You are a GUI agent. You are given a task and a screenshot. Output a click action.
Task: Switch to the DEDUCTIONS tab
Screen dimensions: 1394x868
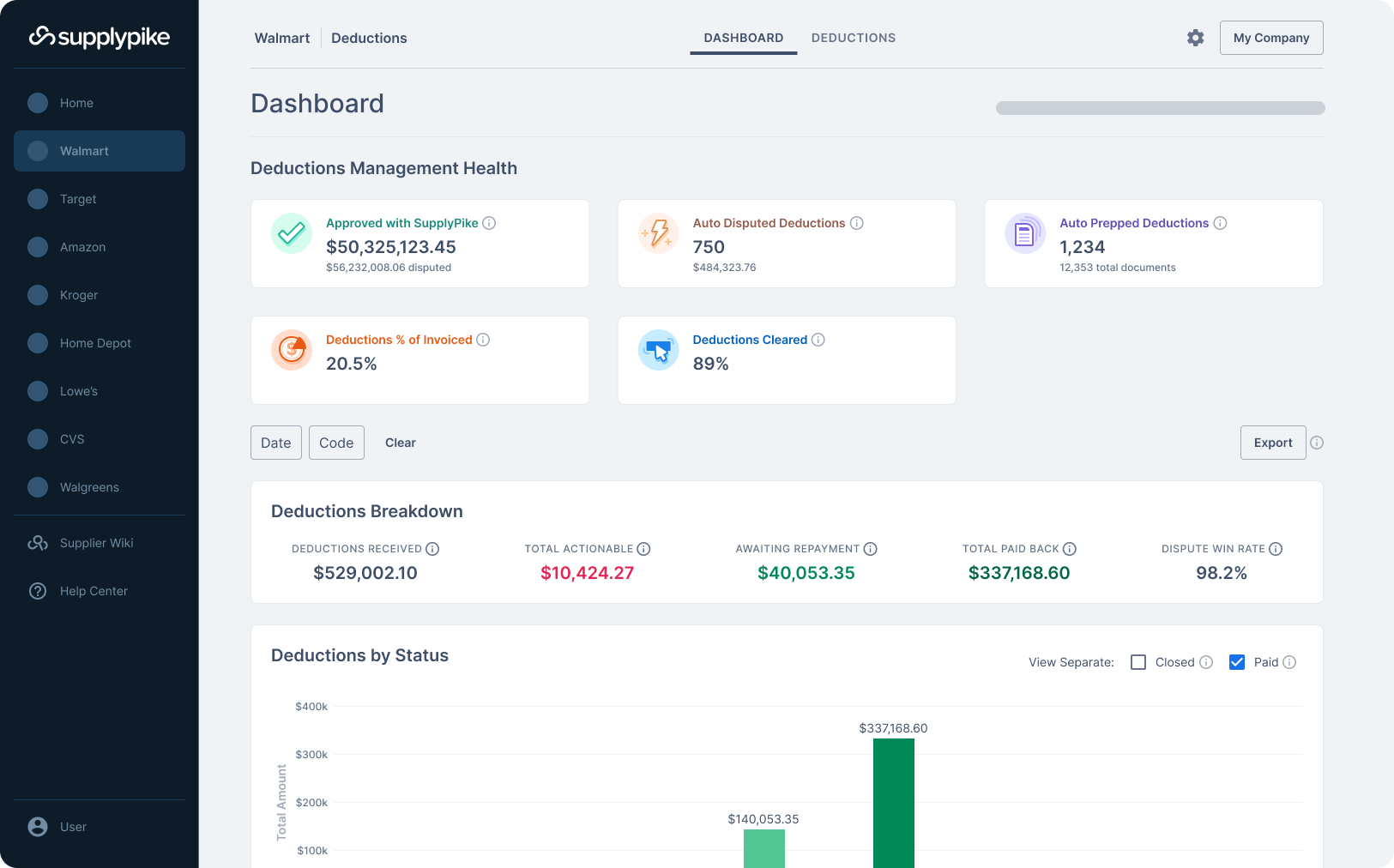854,38
